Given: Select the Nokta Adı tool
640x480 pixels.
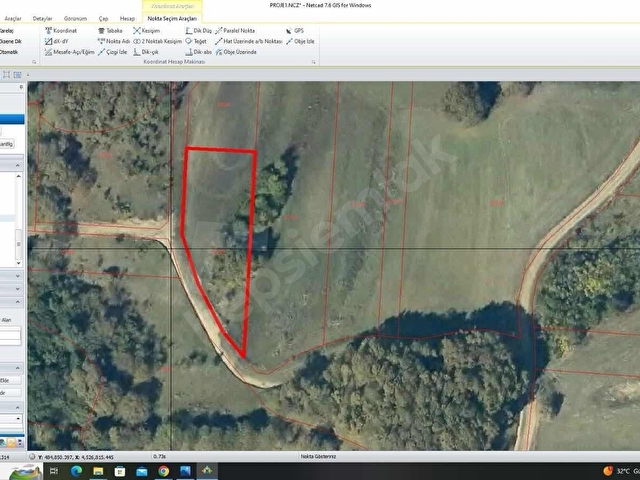Looking at the screenshot, I should click(x=113, y=41).
